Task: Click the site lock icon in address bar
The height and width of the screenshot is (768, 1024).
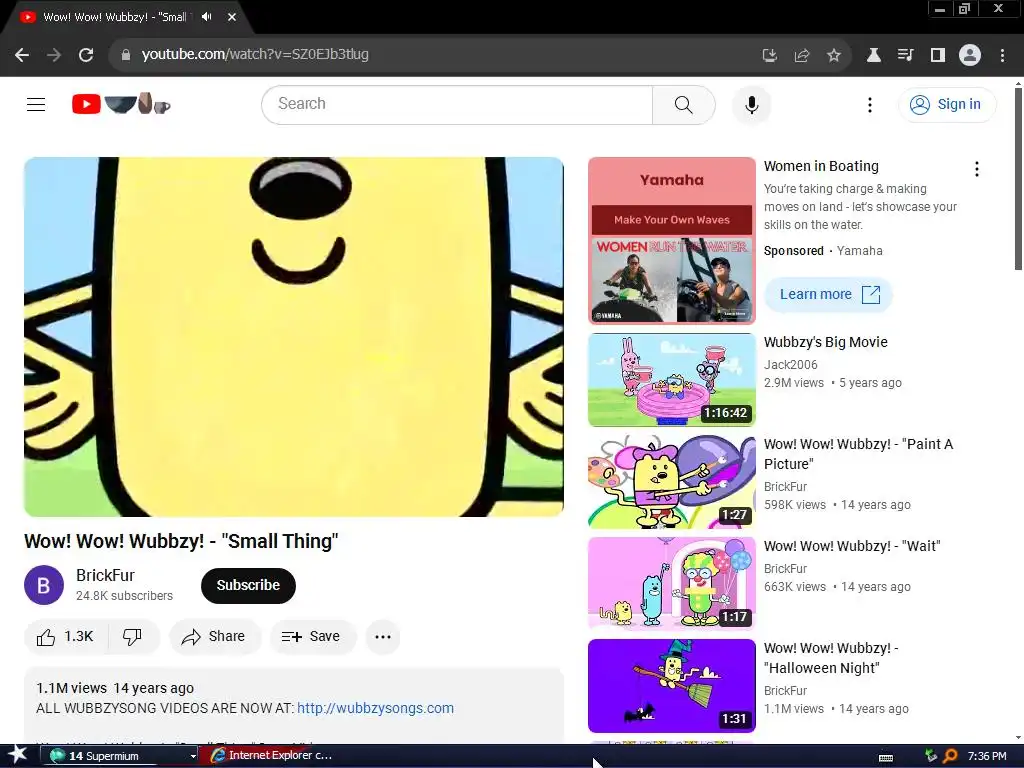Action: pyautogui.click(x=126, y=55)
